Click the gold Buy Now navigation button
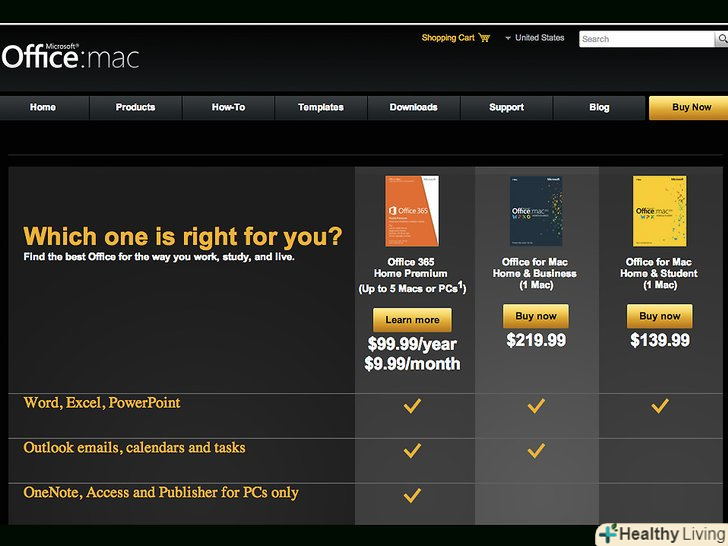 coord(689,107)
